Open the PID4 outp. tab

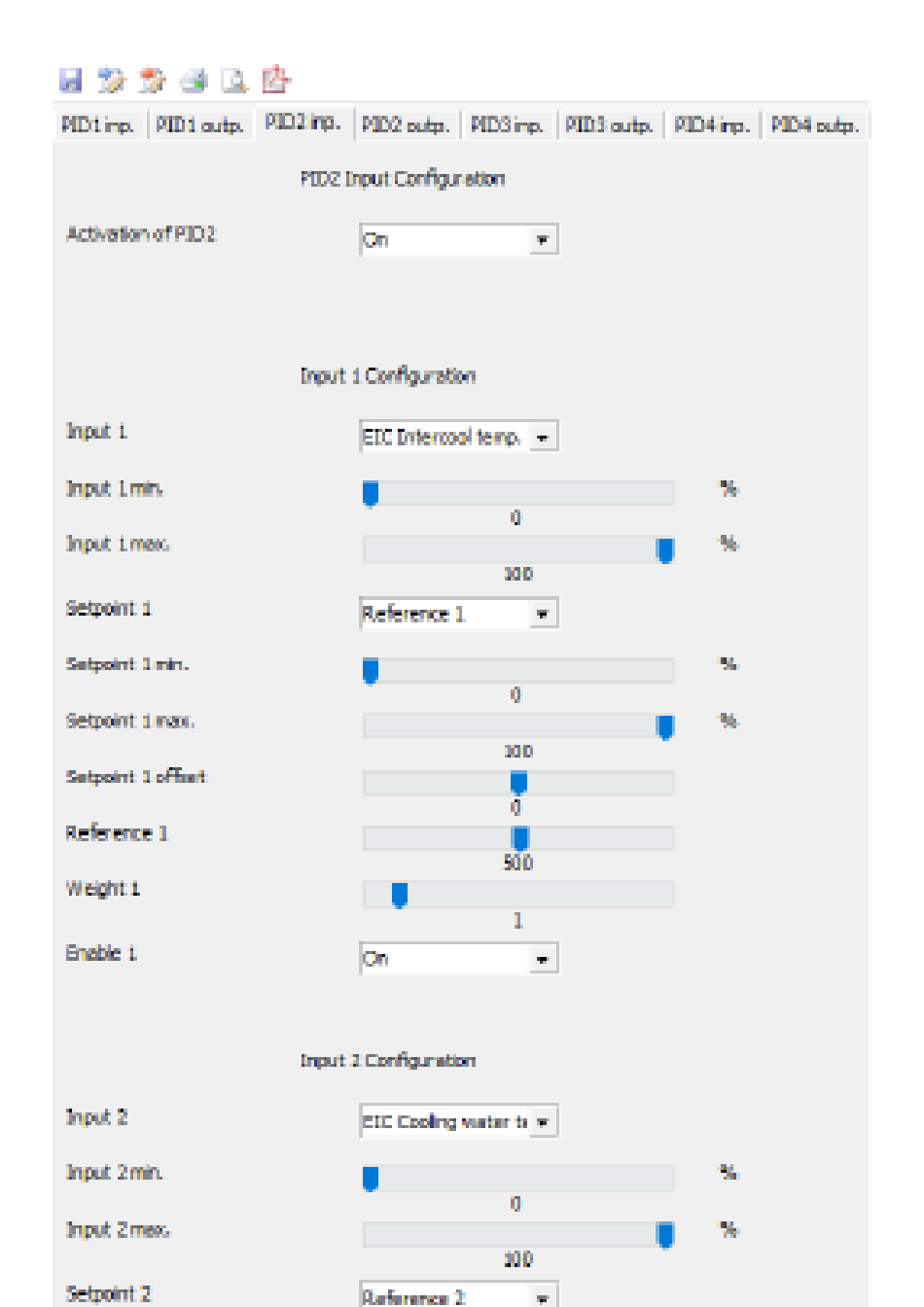[815, 125]
